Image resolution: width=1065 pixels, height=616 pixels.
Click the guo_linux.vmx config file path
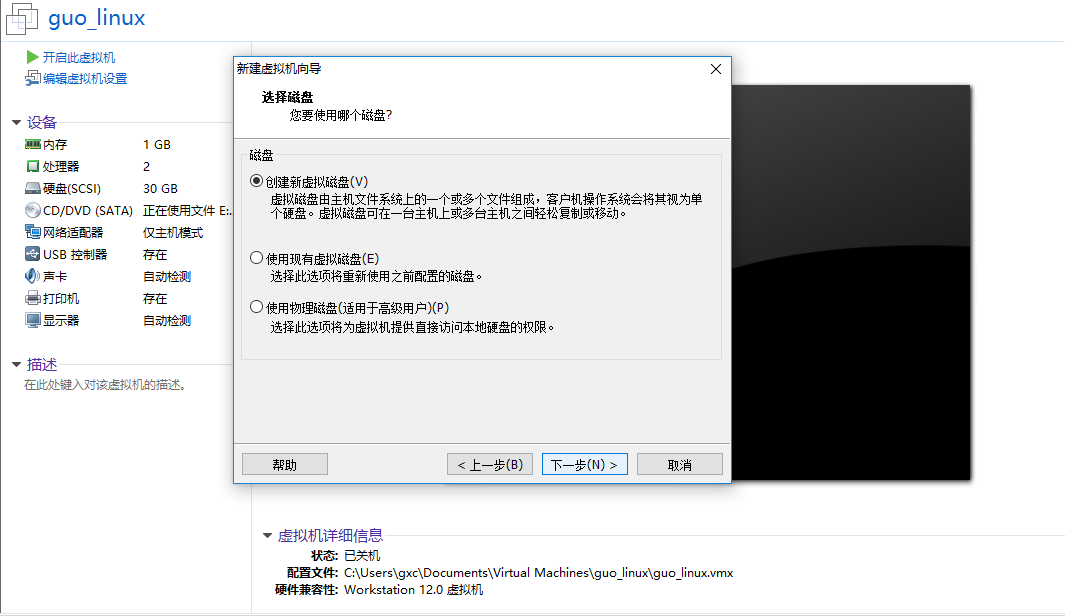(x=539, y=573)
